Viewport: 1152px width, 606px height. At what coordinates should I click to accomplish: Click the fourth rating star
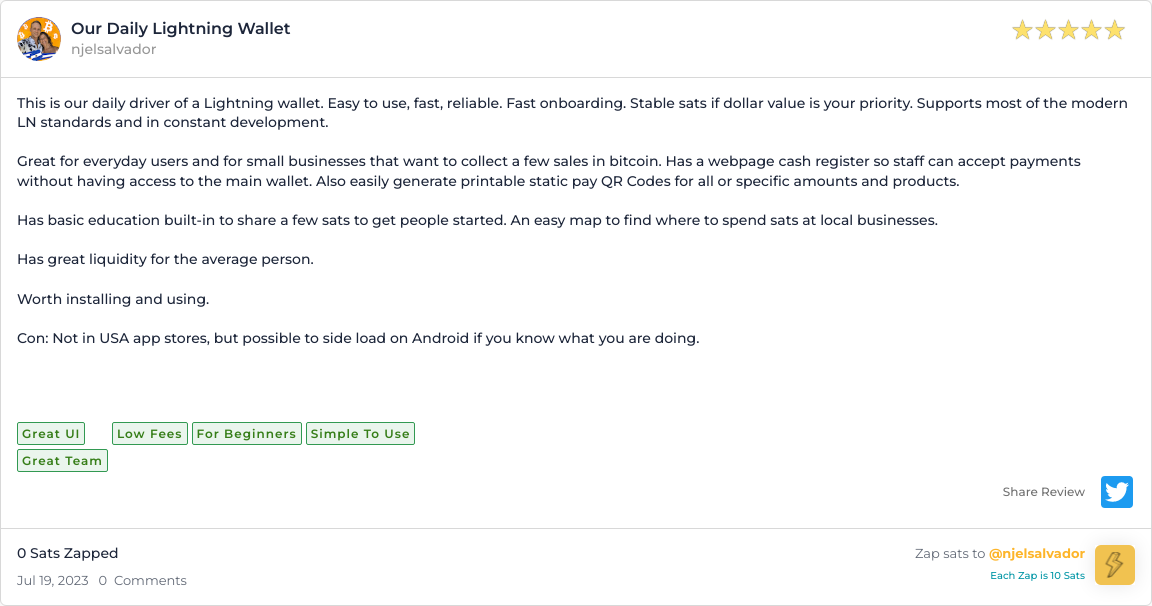[x=1091, y=31]
